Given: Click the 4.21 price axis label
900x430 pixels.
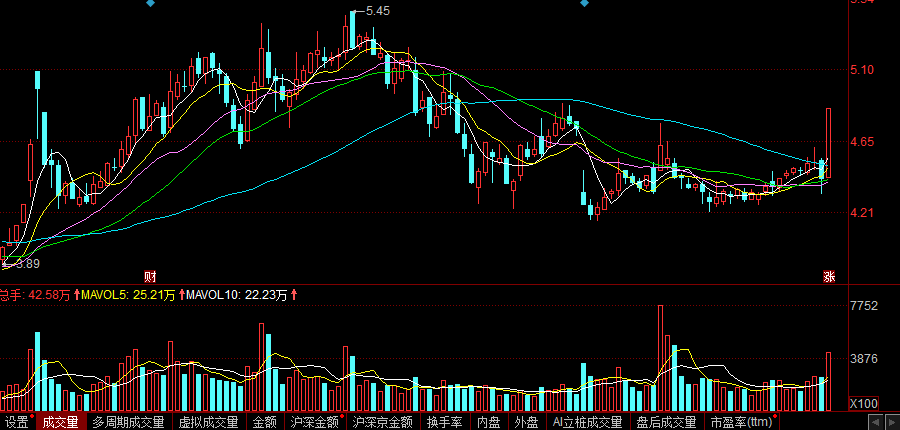Looking at the screenshot, I should pos(862,213).
